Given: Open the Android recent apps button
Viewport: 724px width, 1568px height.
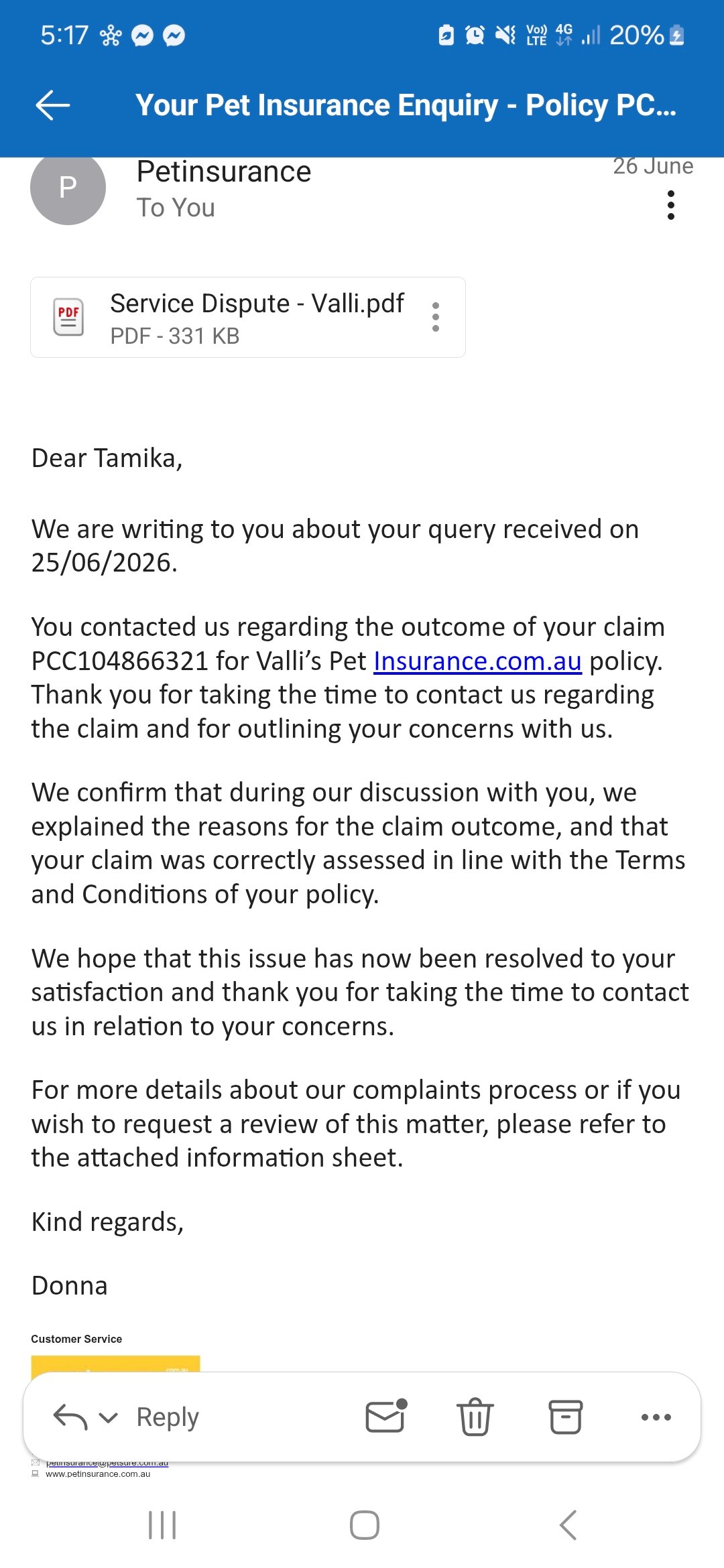Looking at the screenshot, I should (162, 1525).
